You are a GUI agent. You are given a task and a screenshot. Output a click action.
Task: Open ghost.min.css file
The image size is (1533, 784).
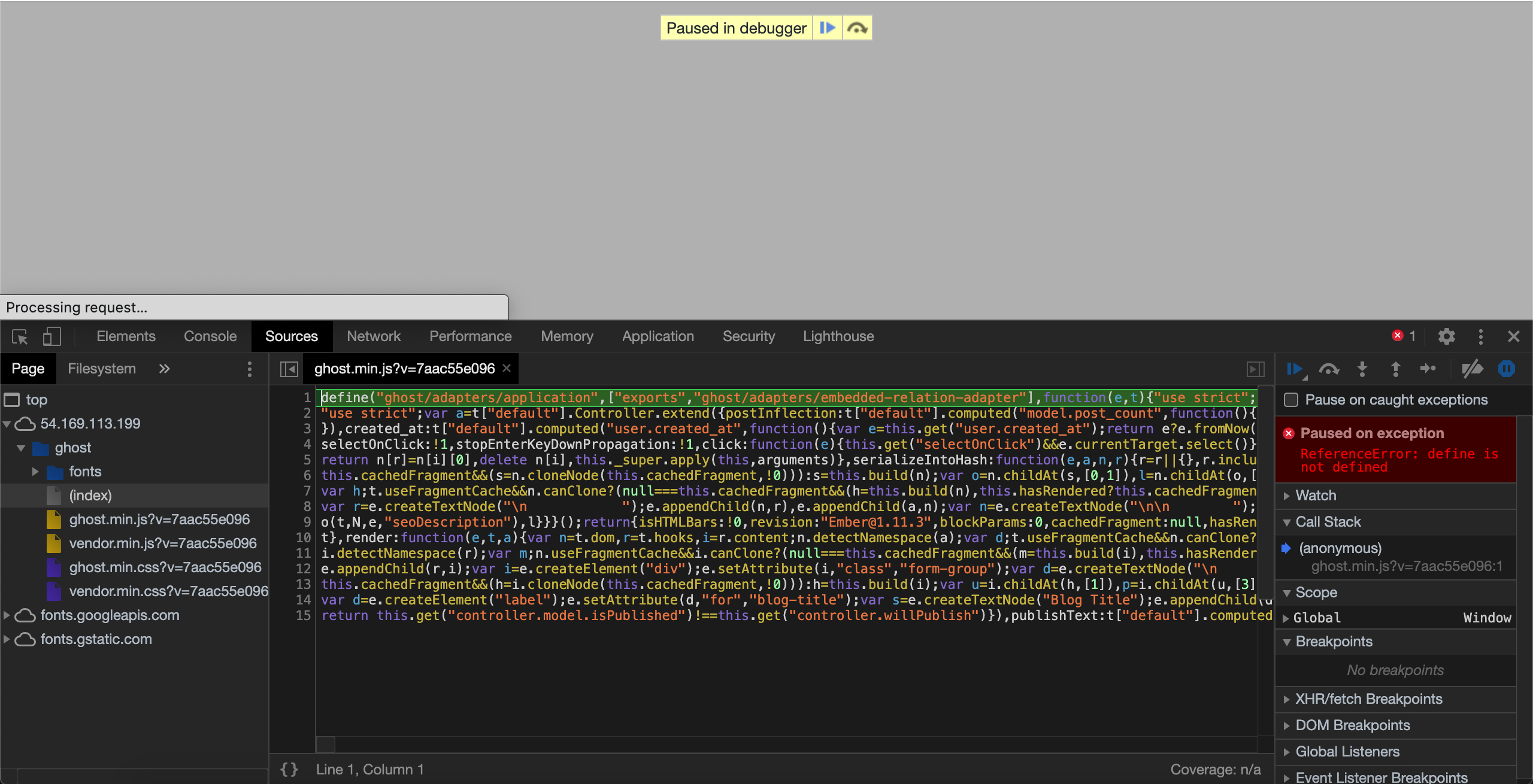(x=165, y=567)
